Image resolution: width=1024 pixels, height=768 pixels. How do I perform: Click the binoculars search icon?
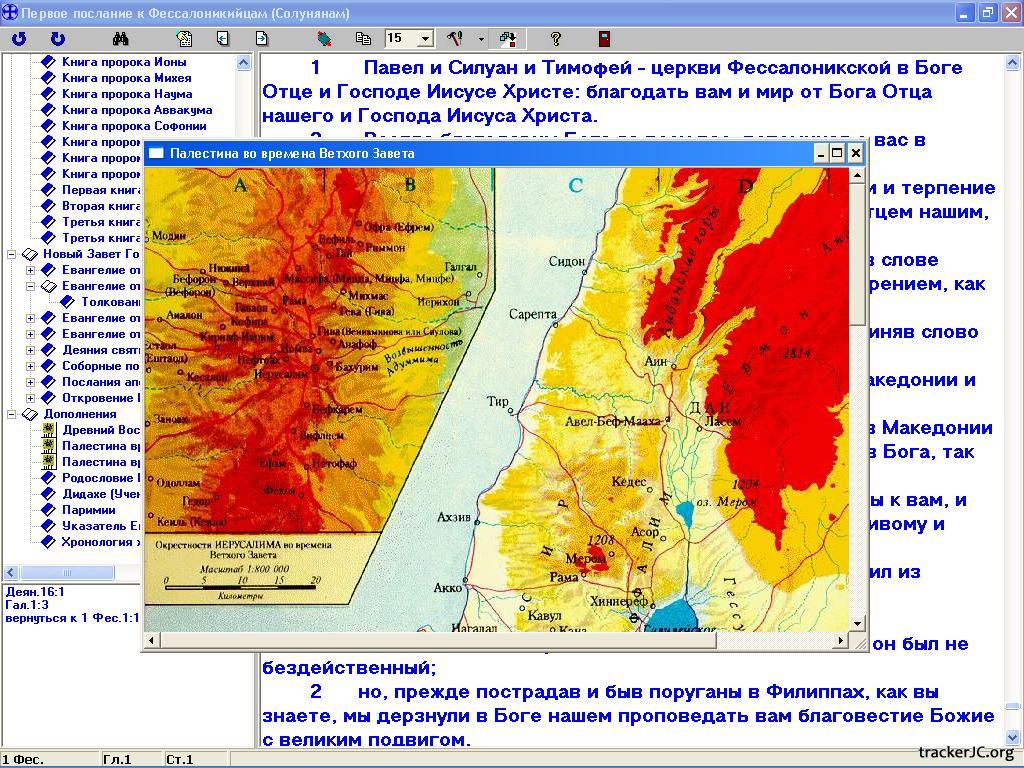click(121, 39)
